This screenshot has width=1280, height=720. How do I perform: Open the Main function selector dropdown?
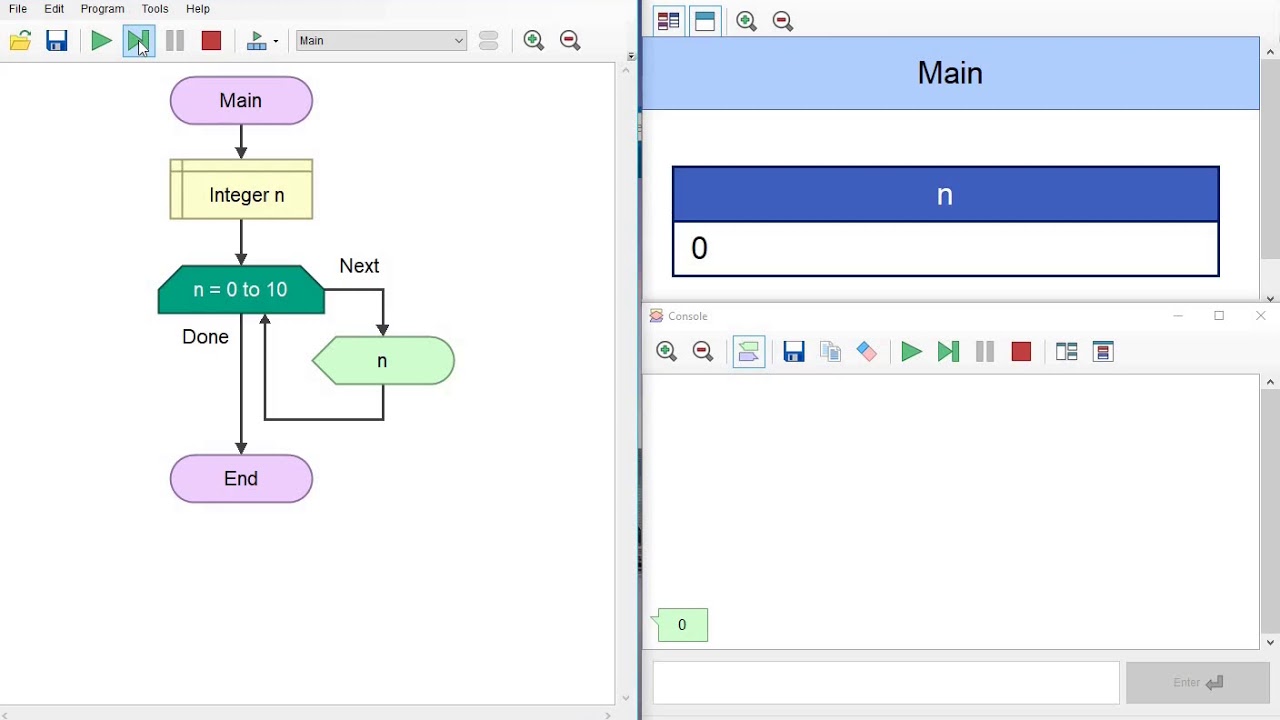pyautogui.click(x=381, y=41)
